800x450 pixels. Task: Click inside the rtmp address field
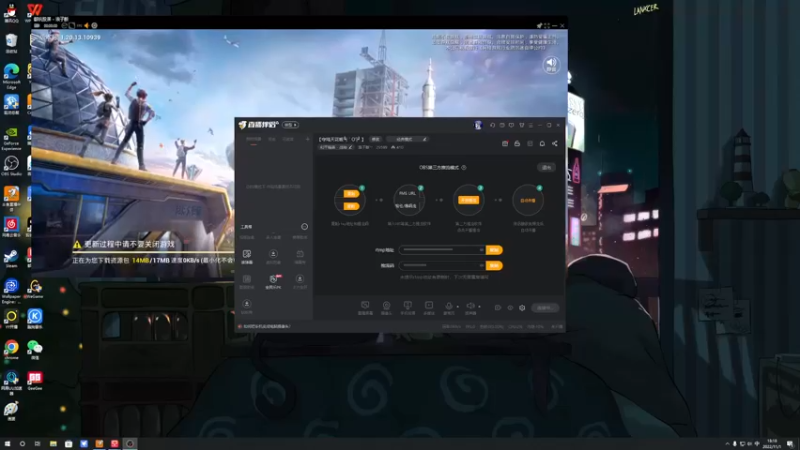442,250
